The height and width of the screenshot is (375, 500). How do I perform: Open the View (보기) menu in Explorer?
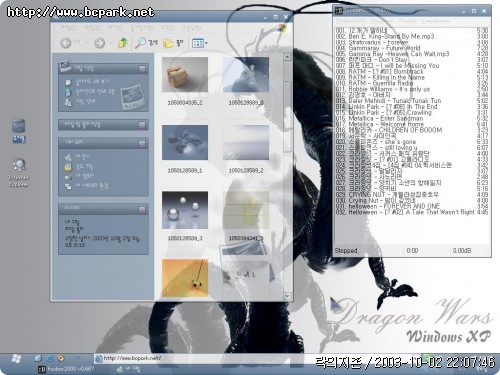pos(116,28)
